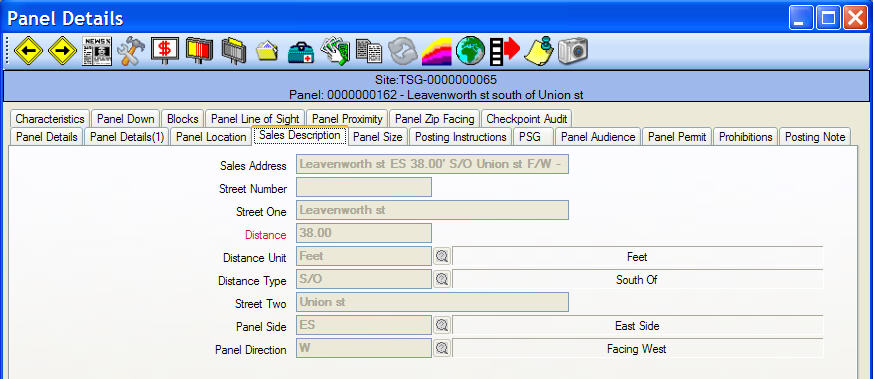Click the Street One field
873x379 pixels.
432,210
